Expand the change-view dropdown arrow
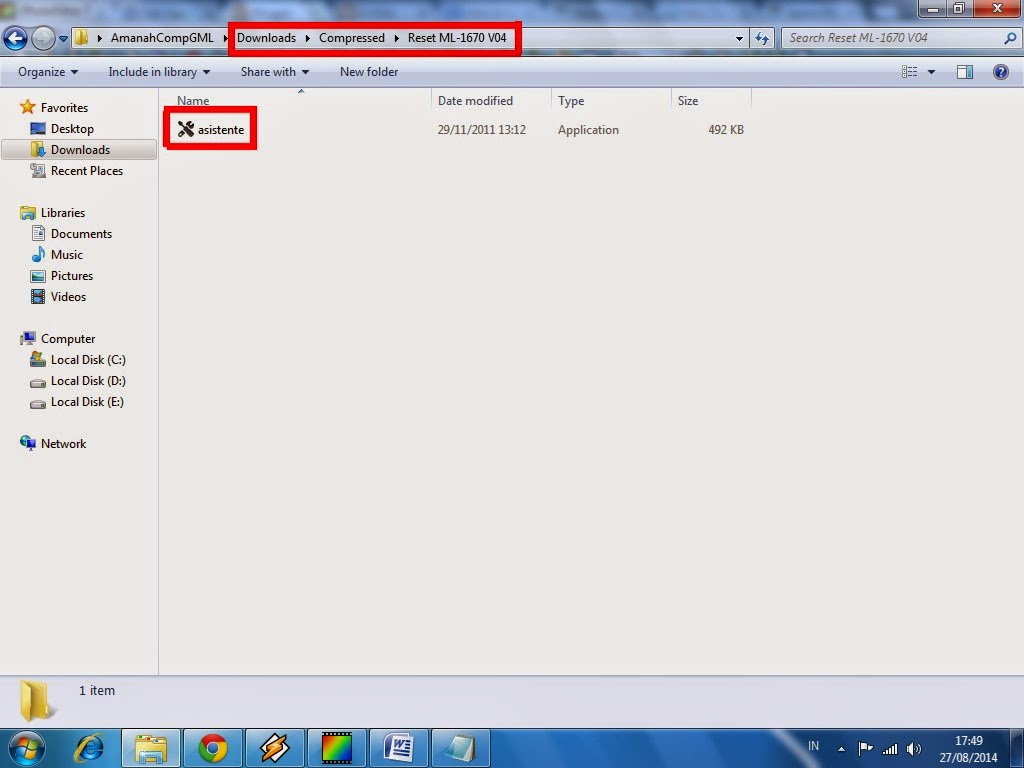Viewport: 1024px width, 768px height. pyautogui.click(x=931, y=71)
